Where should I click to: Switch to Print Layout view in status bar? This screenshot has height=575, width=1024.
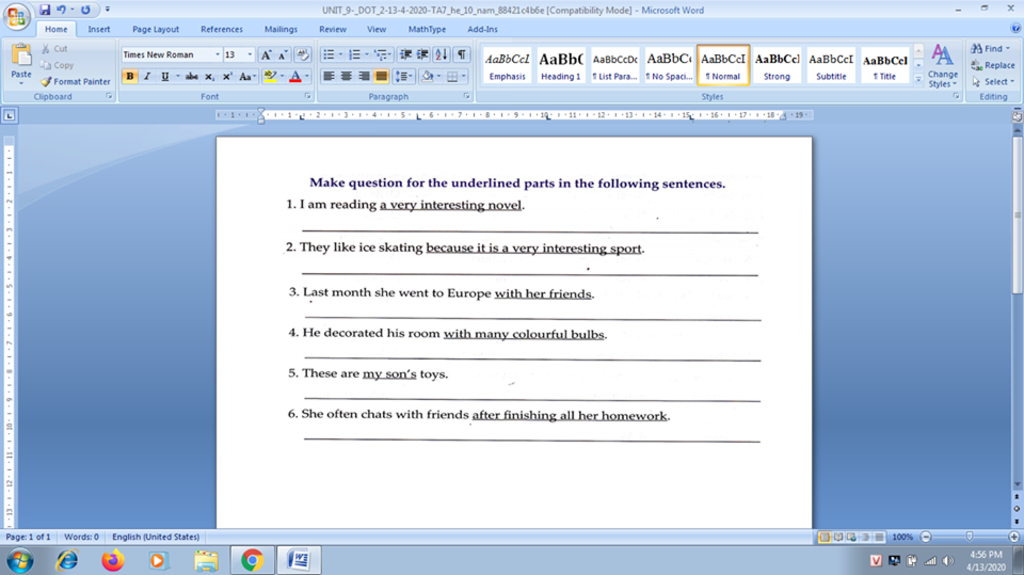(824, 537)
